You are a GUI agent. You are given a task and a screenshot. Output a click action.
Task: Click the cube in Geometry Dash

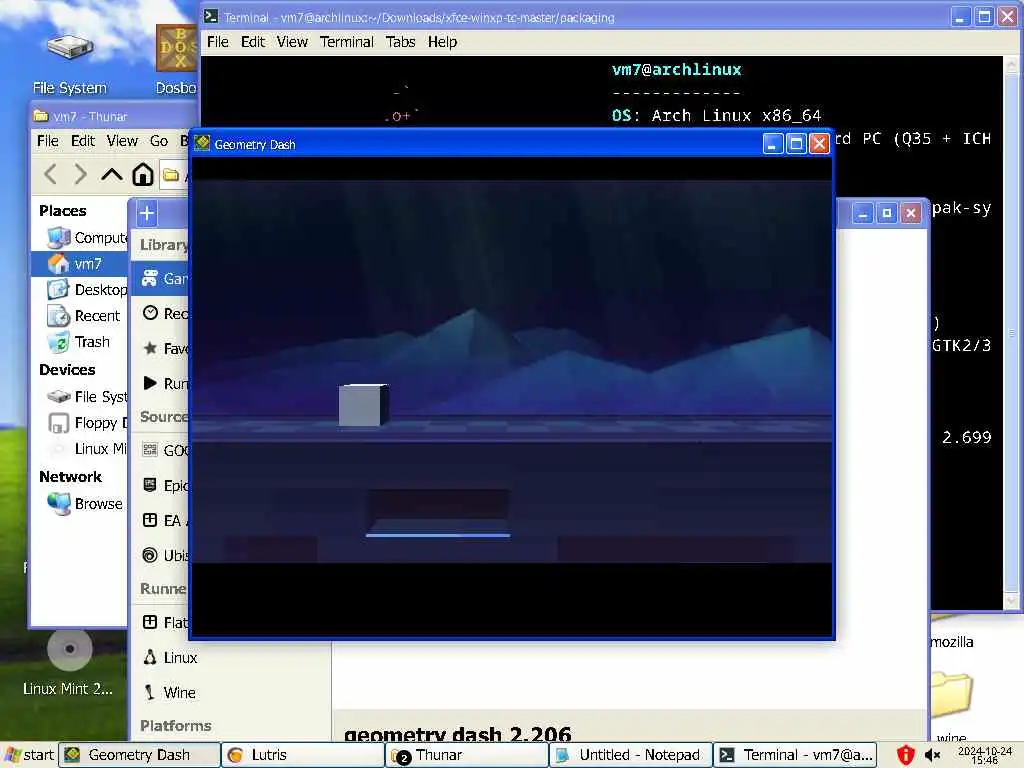[x=364, y=405]
